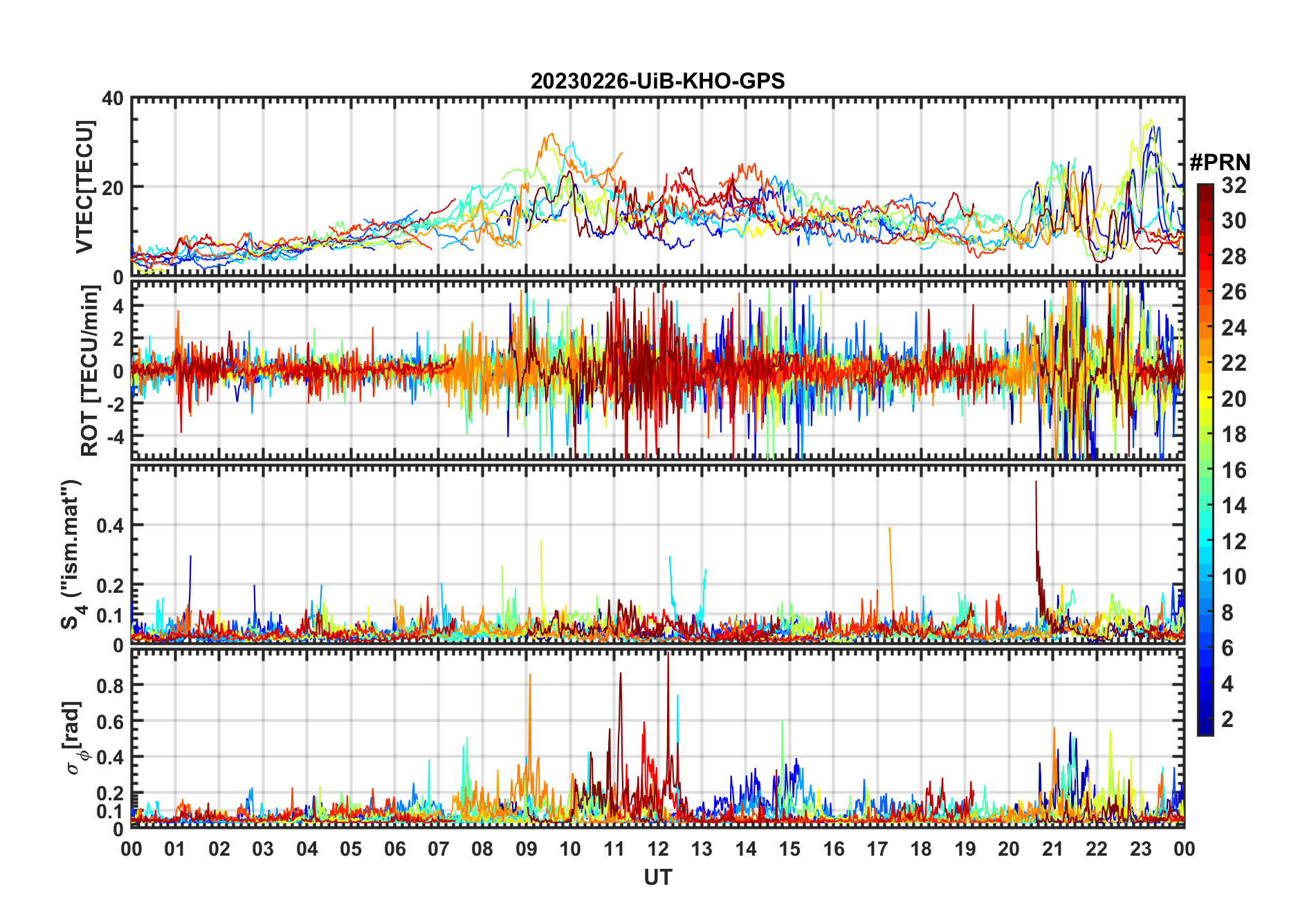Click UT axis hour label 19

pyautogui.click(x=965, y=849)
